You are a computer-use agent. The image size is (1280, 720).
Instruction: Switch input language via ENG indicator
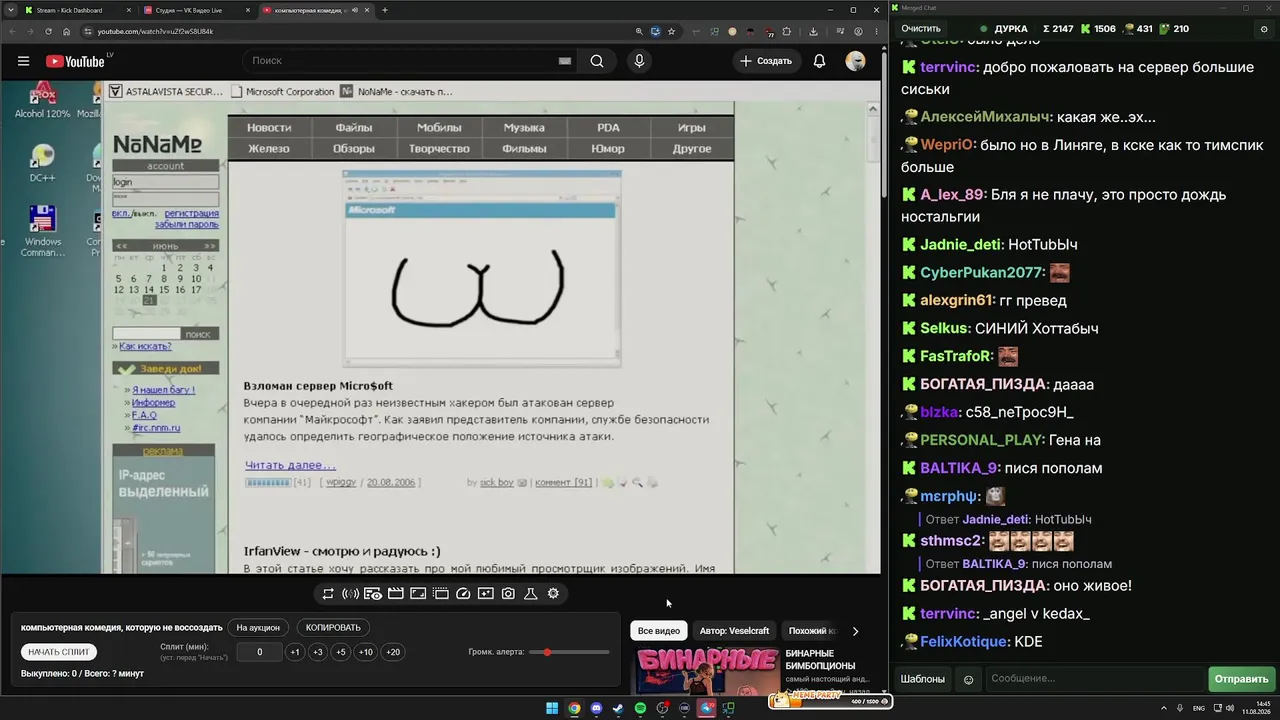coord(1199,709)
